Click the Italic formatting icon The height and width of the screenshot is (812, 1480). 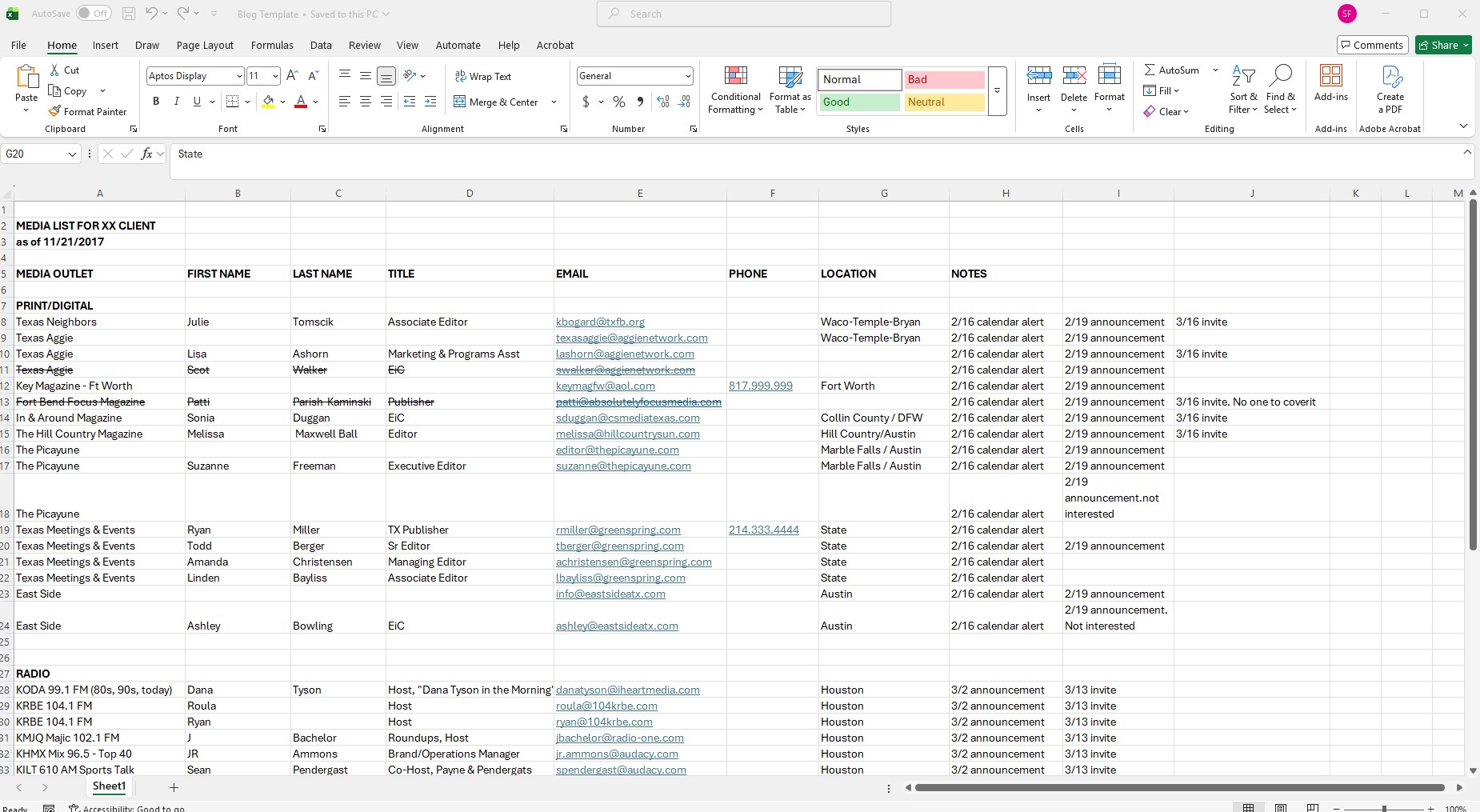click(176, 102)
